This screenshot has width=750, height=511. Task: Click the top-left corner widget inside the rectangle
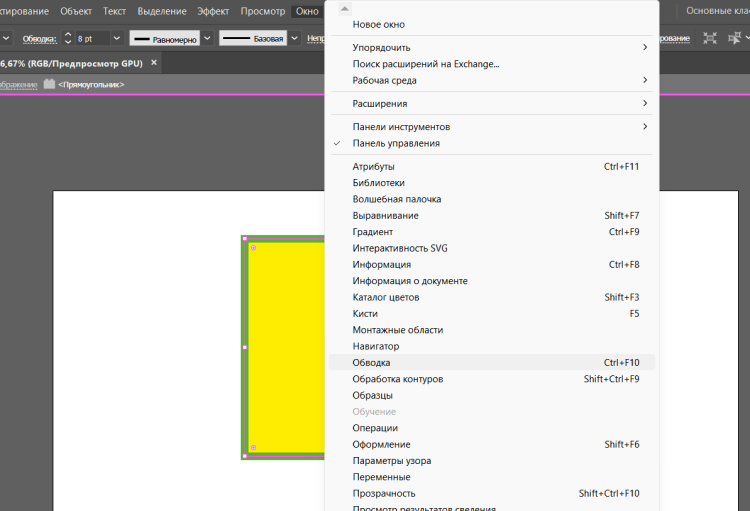pos(254,248)
